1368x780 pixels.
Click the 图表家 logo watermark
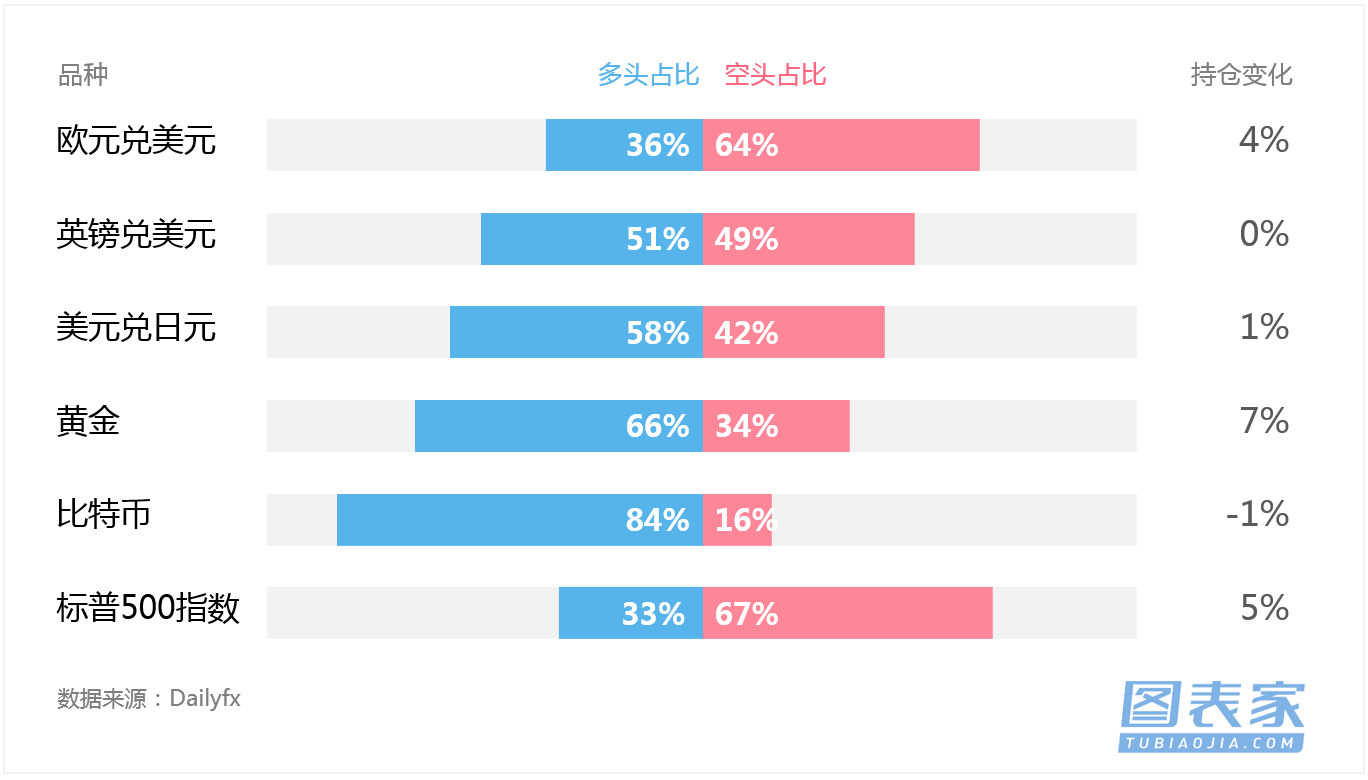point(1212,716)
